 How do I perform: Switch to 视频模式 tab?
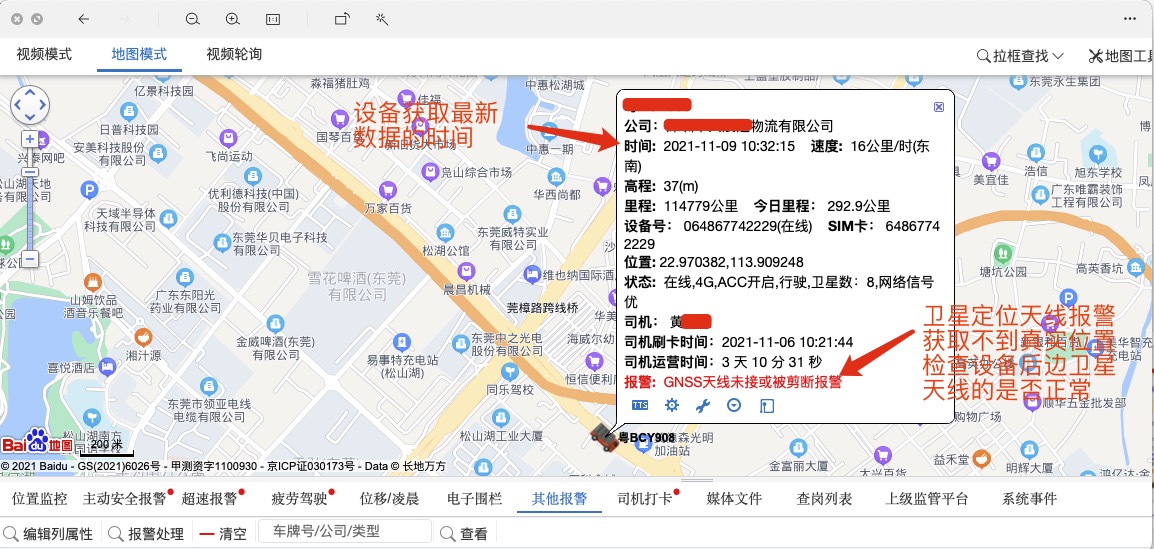pyautogui.click(x=43, y=54)
